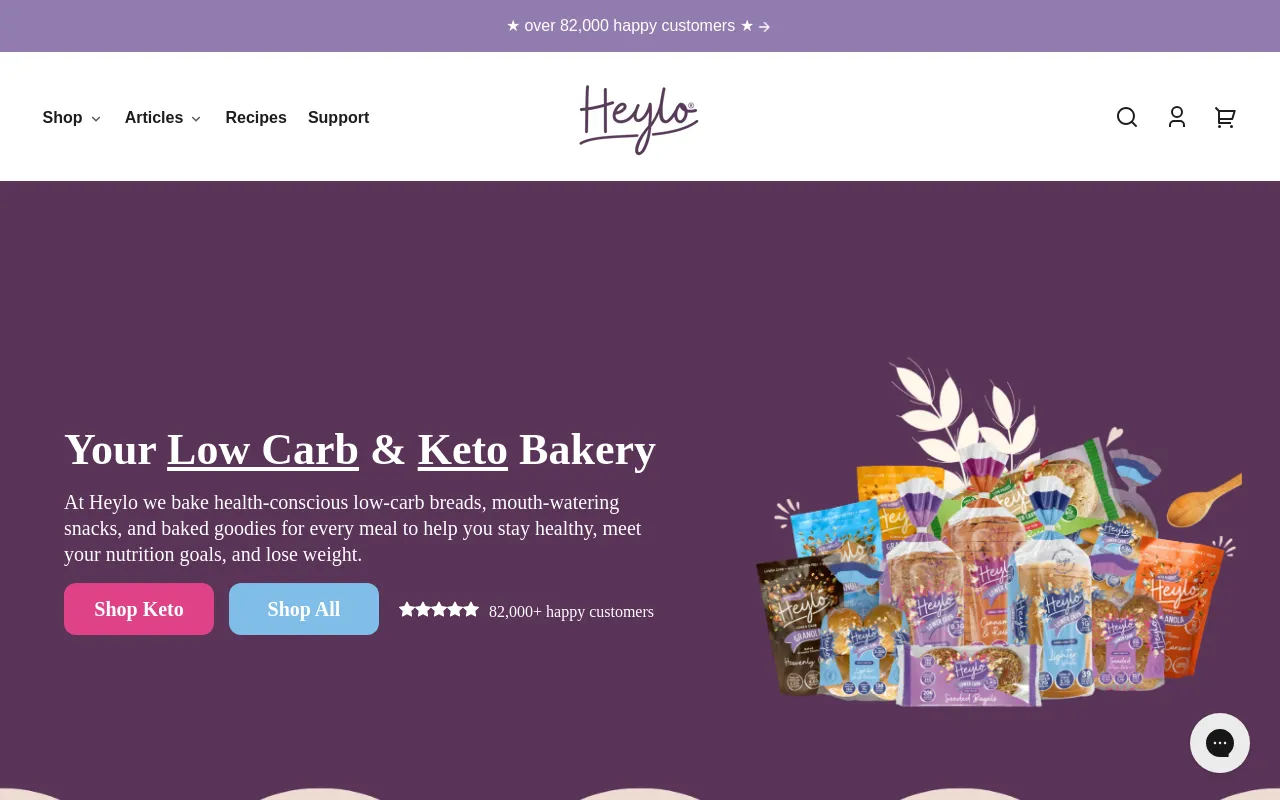This screenshot has width=1280, height=800.
Task: Go to the Recipes page
Action: pos(256,117)
